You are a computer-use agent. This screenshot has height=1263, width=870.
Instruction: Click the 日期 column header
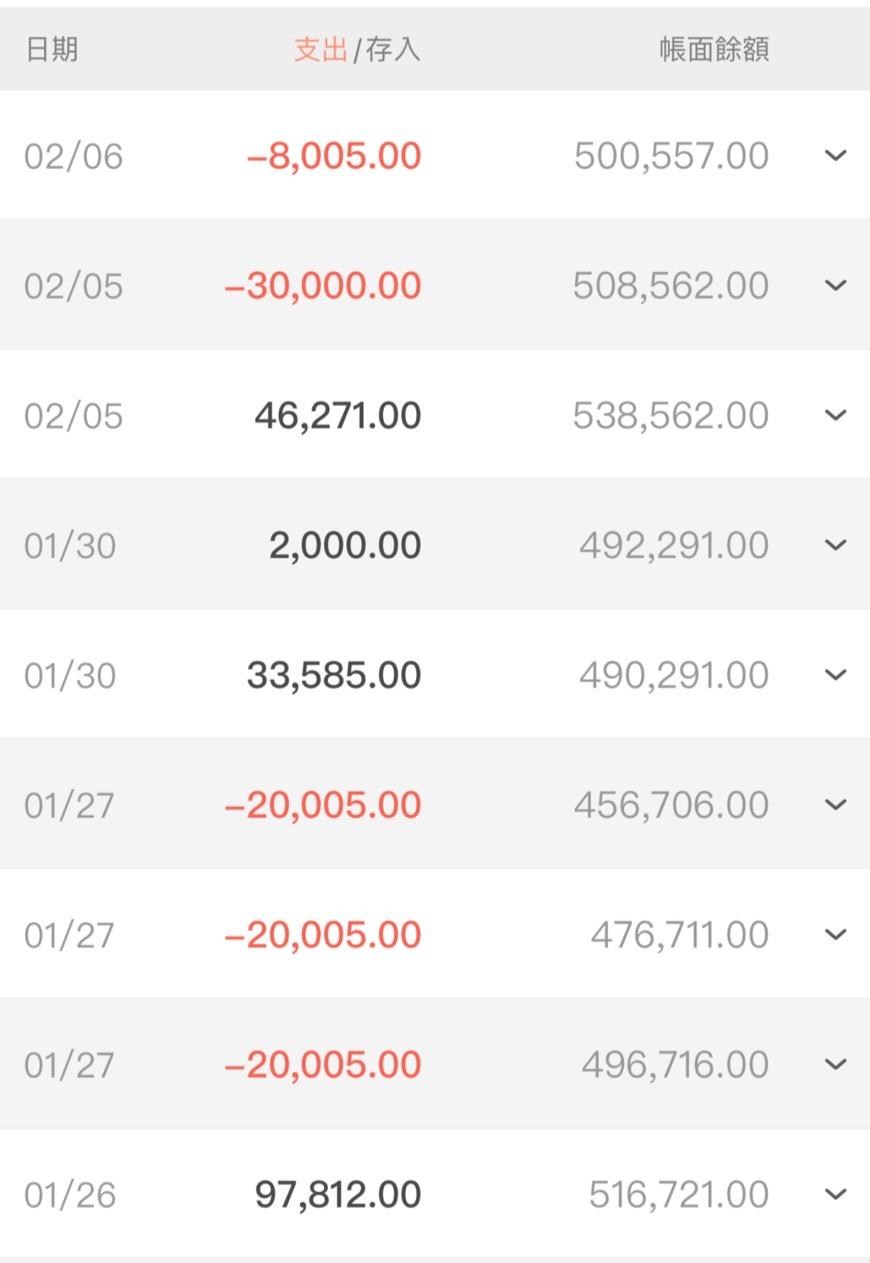pos(51,50)
